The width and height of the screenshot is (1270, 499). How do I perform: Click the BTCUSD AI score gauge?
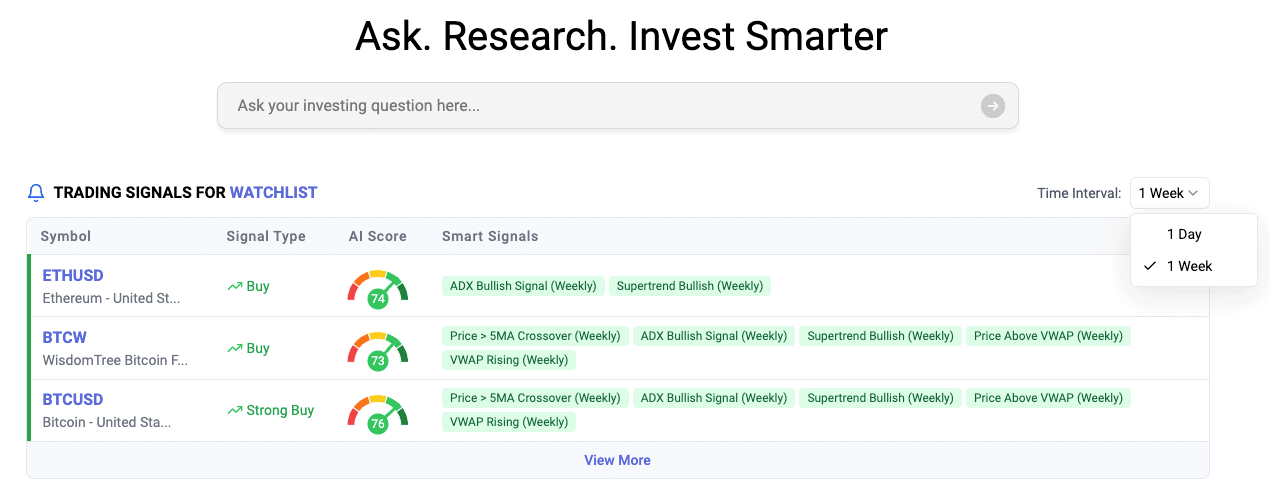pos(377,411)
